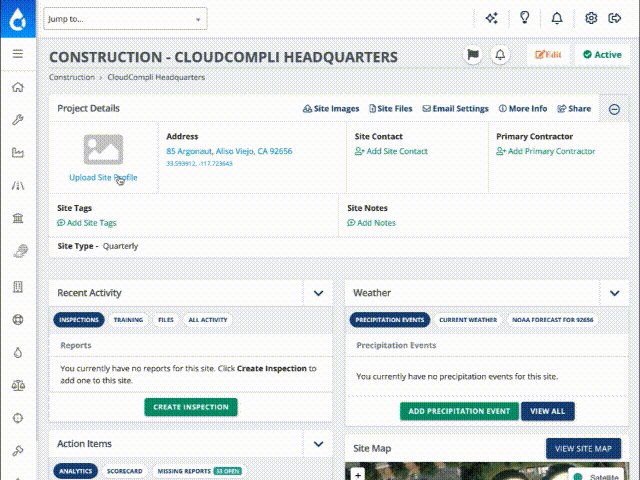Screen dimensions: 640x480
Task: Open the circular face sidebar icon
Action: click(x=18, y=418)
